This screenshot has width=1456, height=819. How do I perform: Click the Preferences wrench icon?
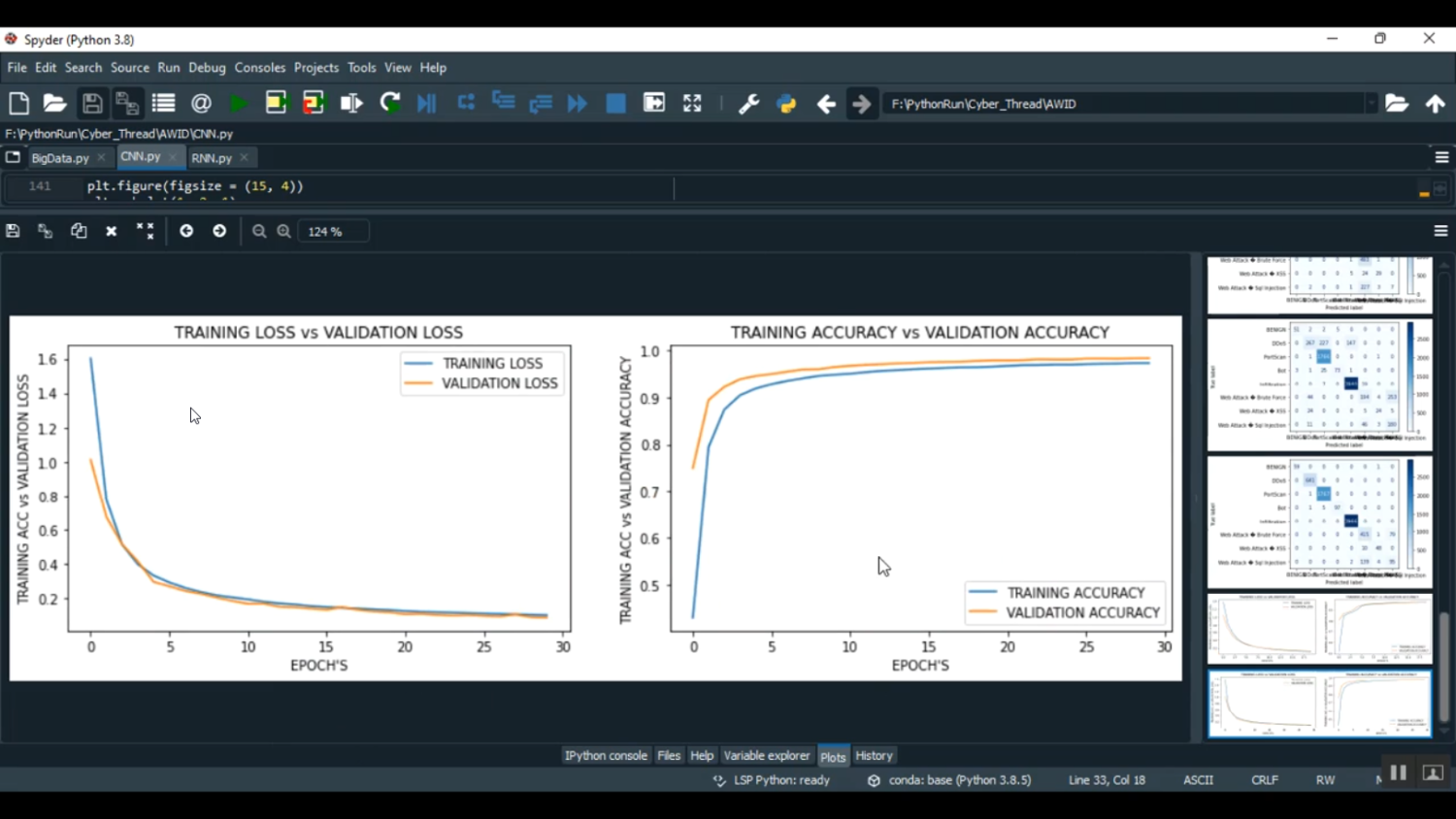(748, 104)
